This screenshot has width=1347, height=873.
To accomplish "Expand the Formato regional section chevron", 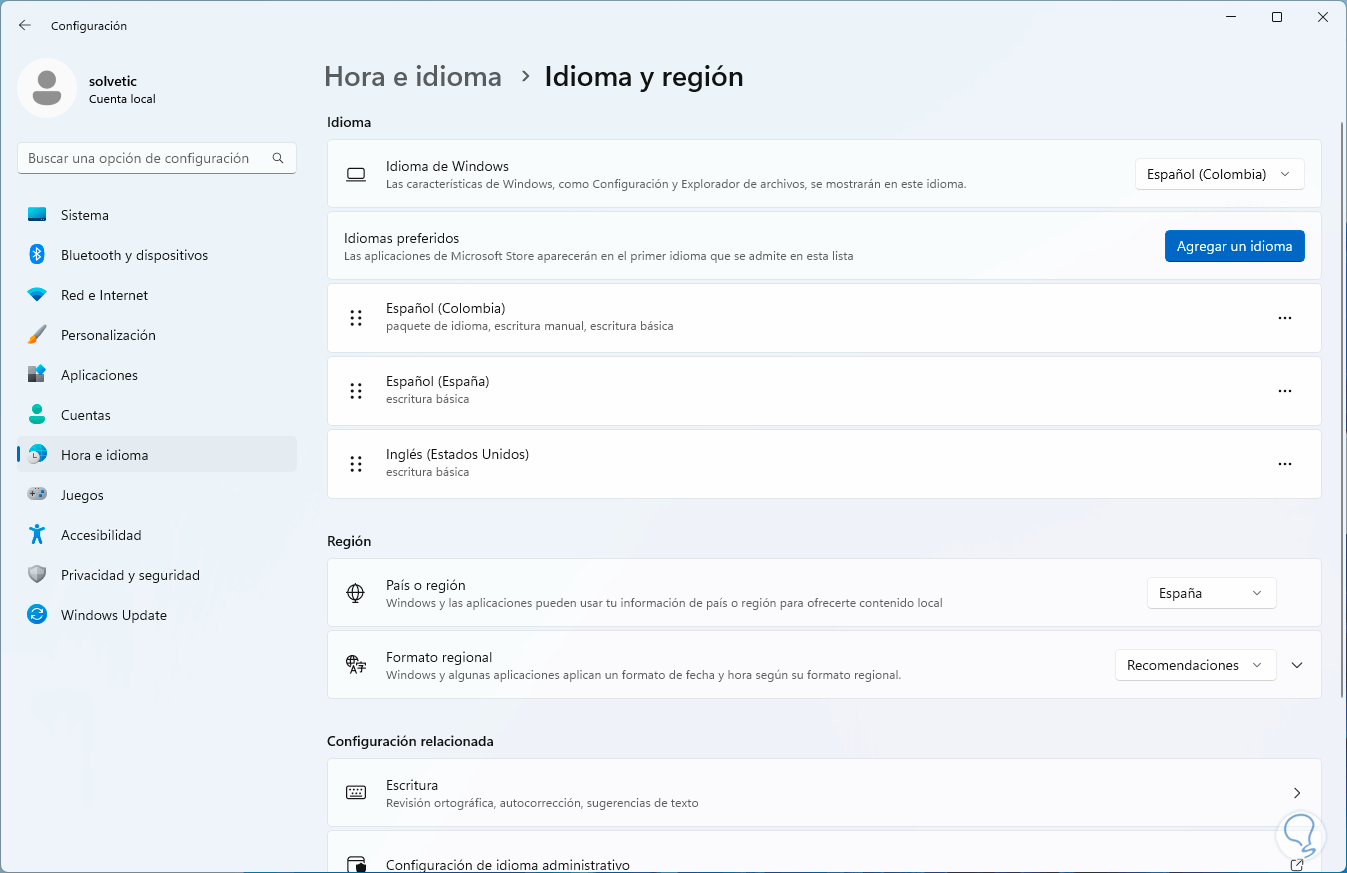I will click(x=1297, y=665).
